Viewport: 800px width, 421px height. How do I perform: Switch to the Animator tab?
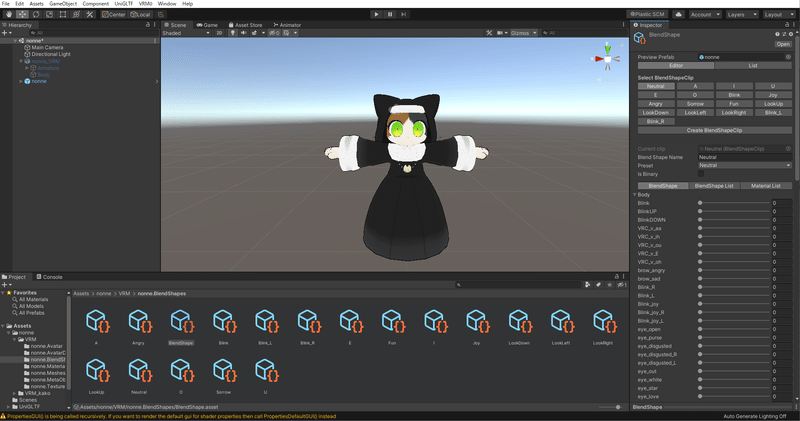pos(287,24)
